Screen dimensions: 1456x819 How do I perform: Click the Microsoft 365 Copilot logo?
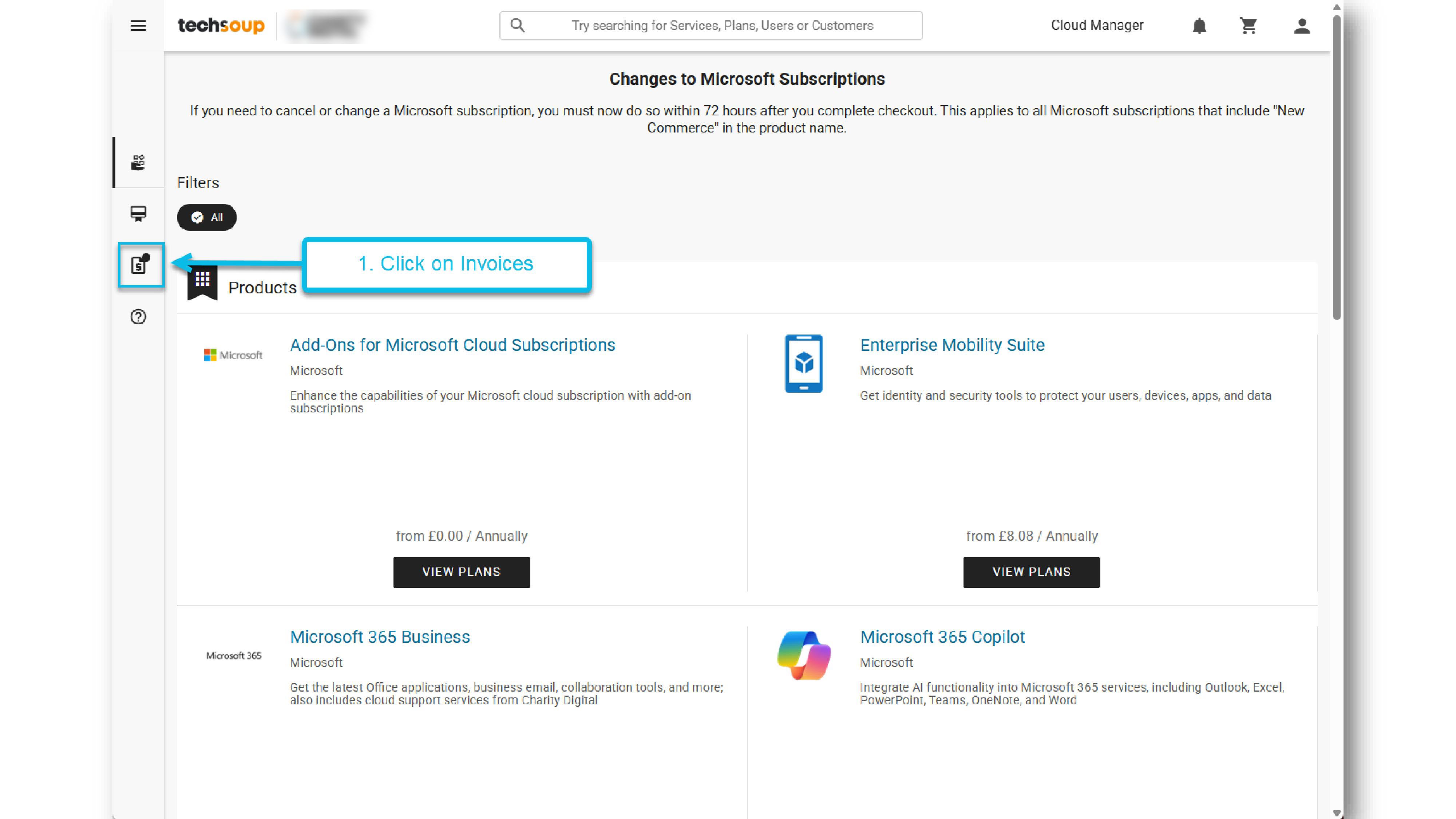(804, 656)
